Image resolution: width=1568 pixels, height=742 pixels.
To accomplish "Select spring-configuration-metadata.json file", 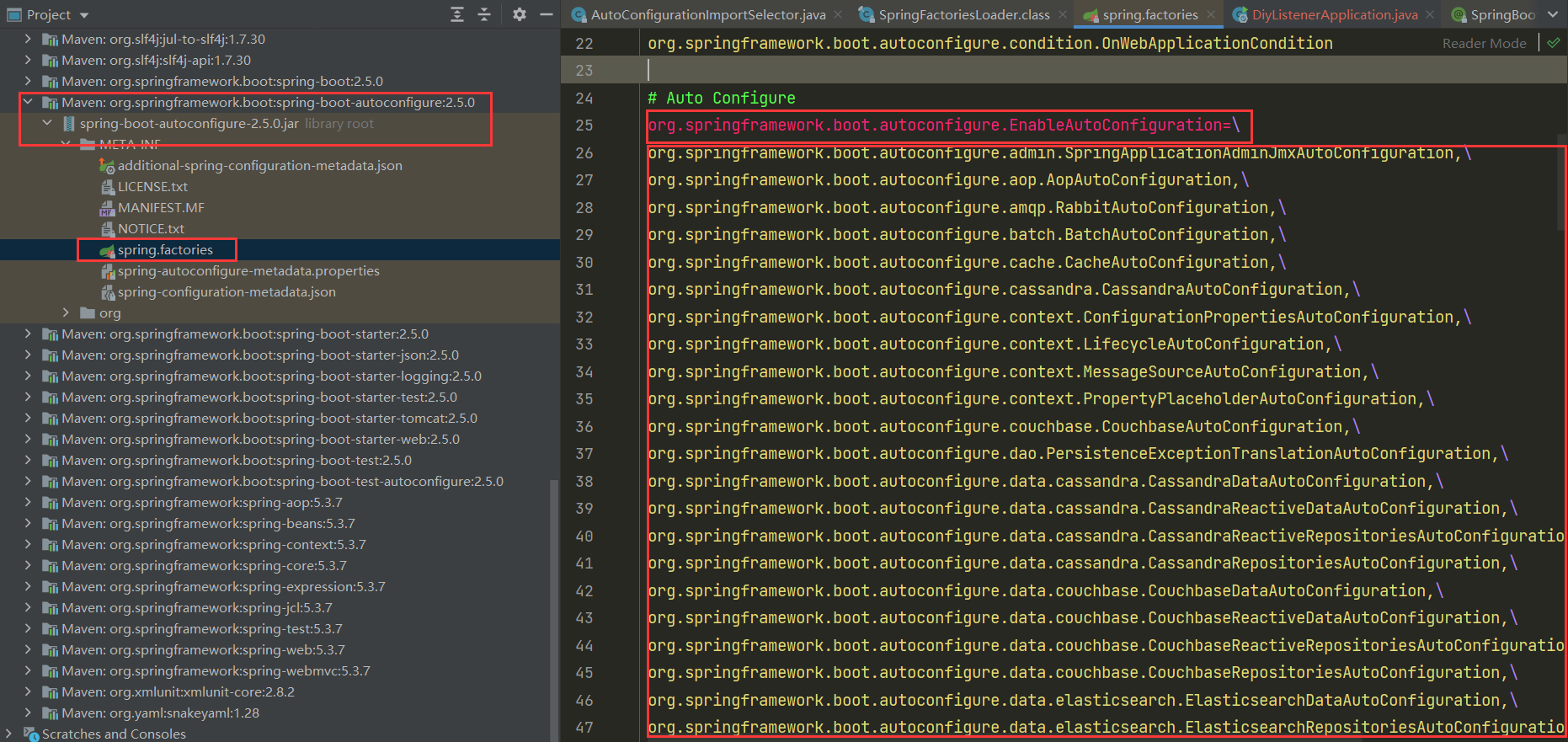I will (227, 291).
